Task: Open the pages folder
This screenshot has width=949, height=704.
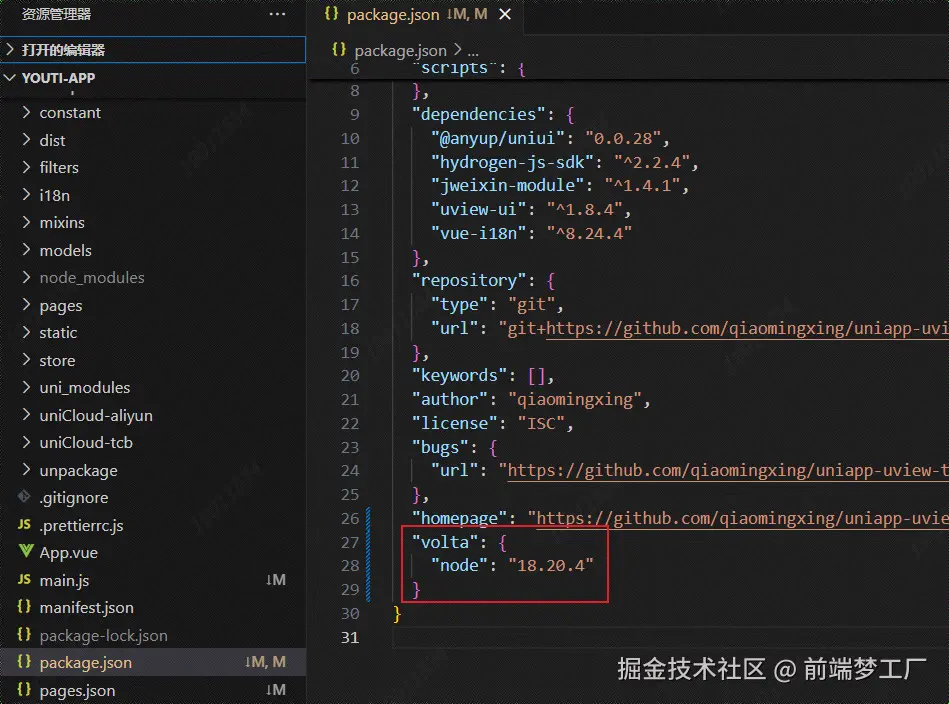Action: point(61,306)
